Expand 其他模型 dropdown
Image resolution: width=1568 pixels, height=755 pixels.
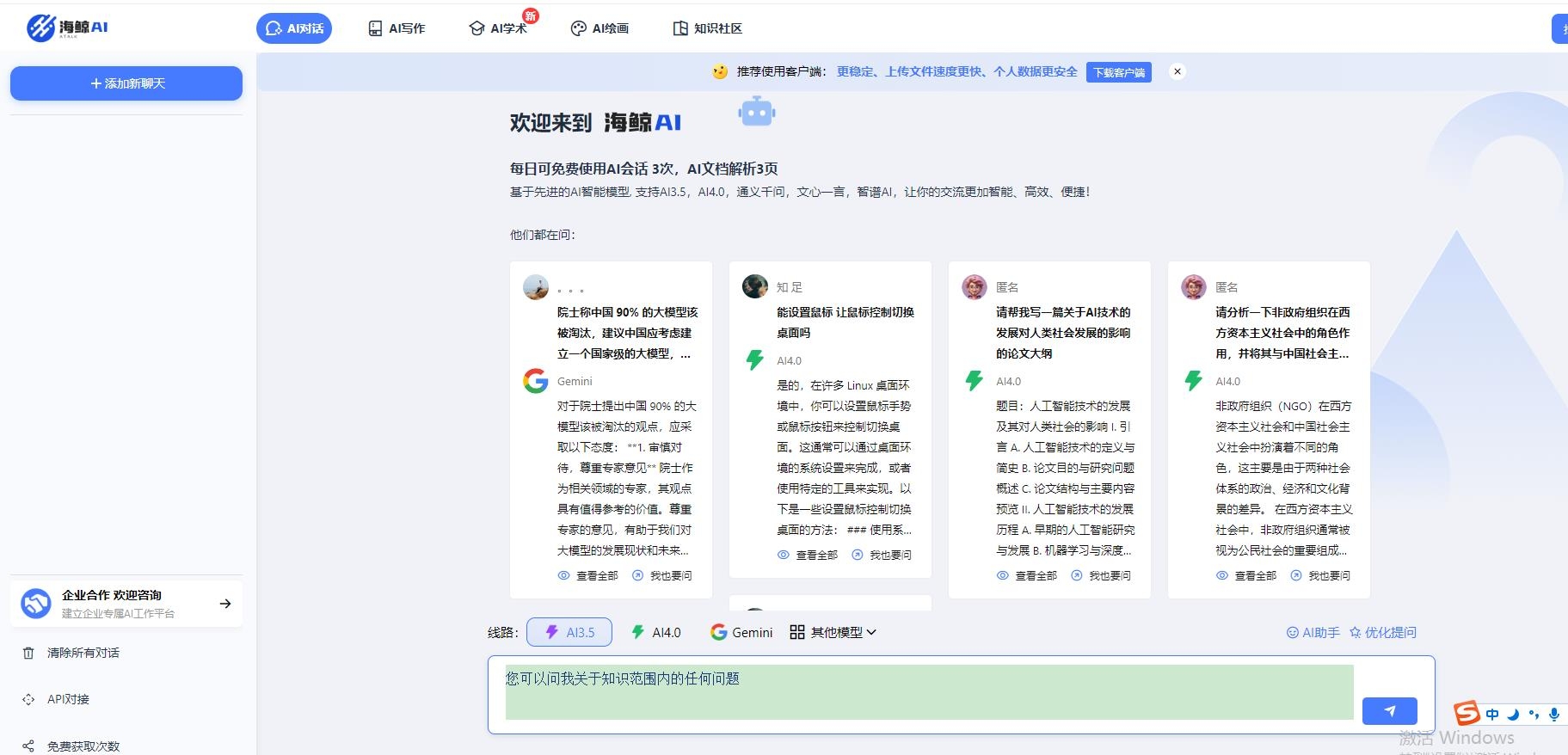(x=833, y=632)
